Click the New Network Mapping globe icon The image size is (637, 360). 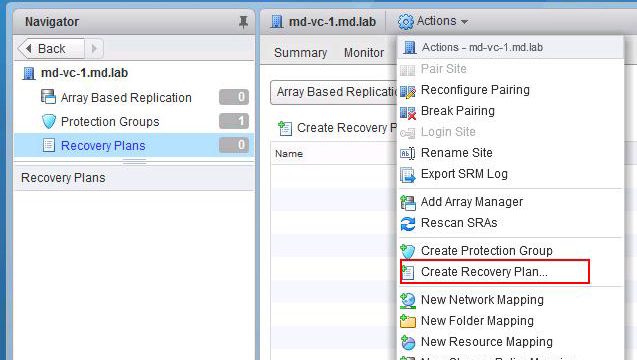[408, 301]
